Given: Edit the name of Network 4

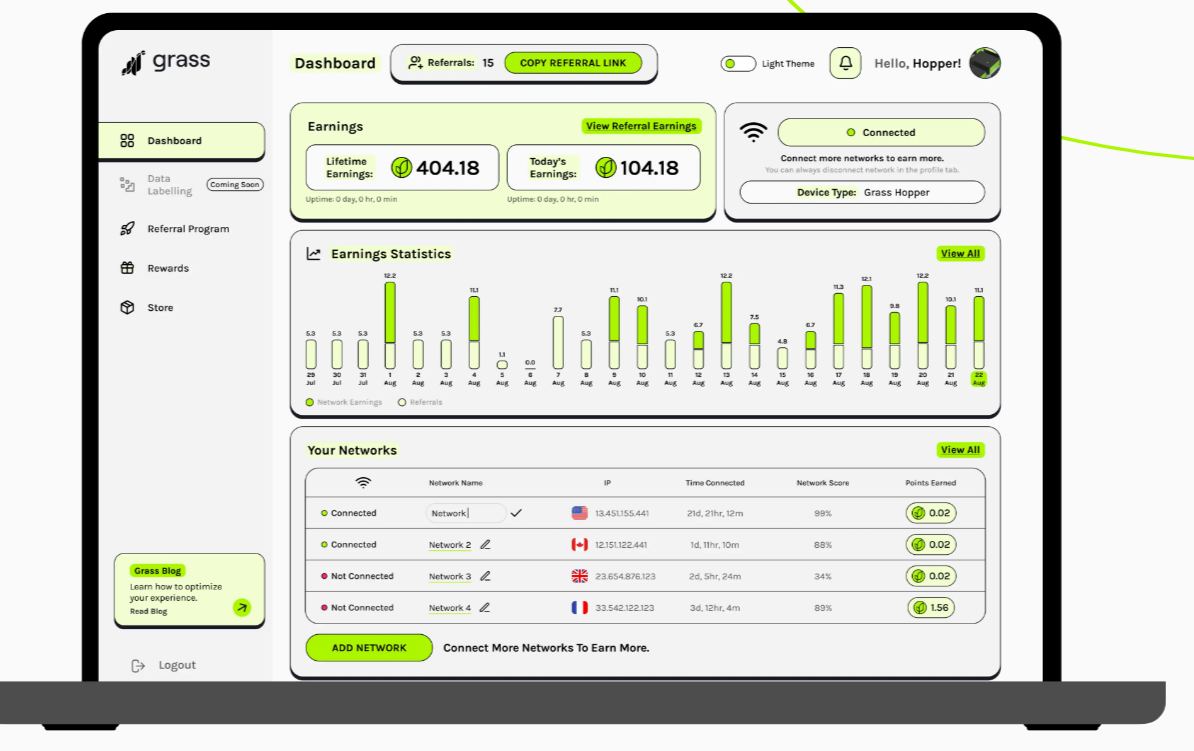Looking at the screenshot, I should [485, 608].
